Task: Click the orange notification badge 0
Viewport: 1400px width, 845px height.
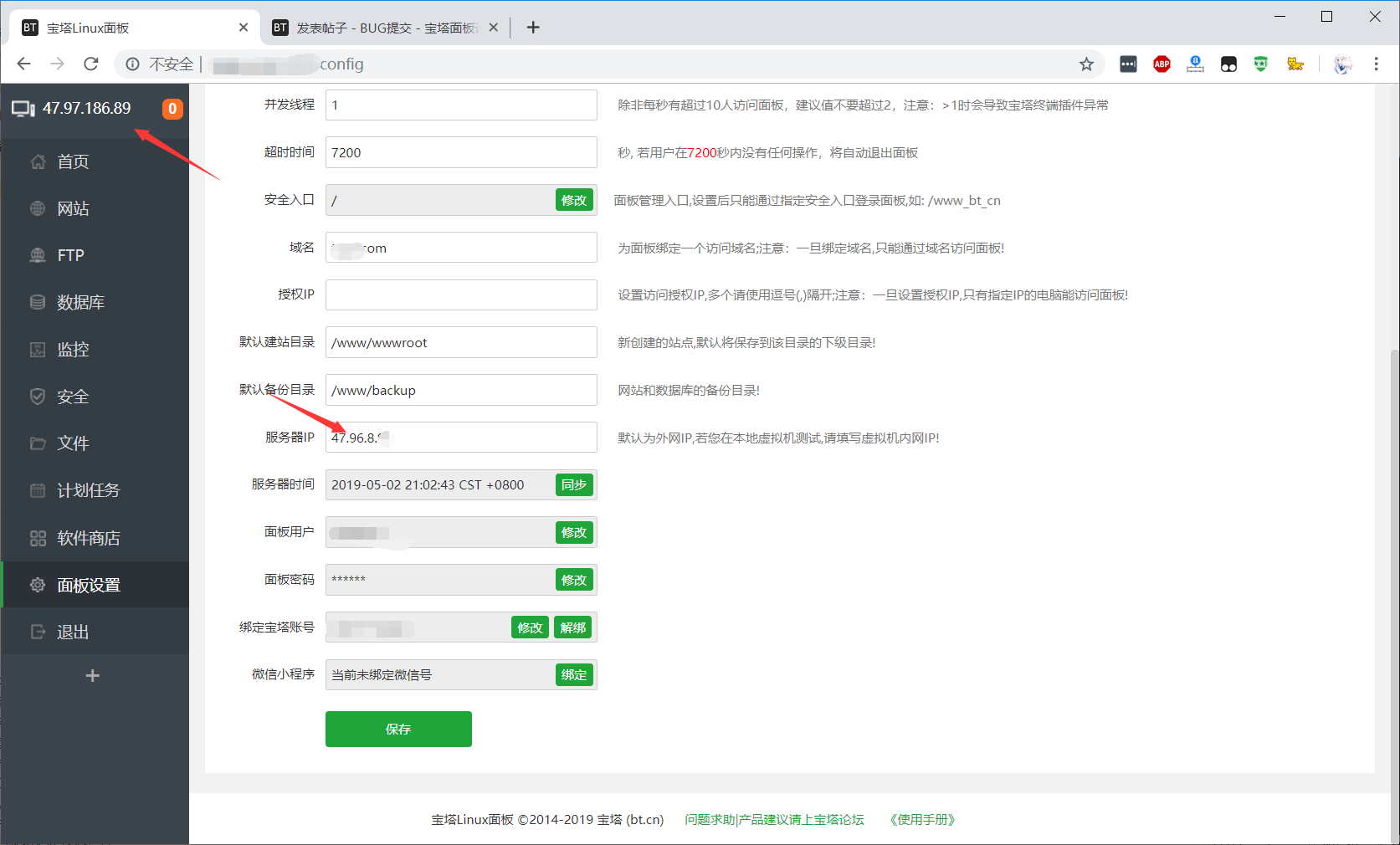Action: pos(172,109)
